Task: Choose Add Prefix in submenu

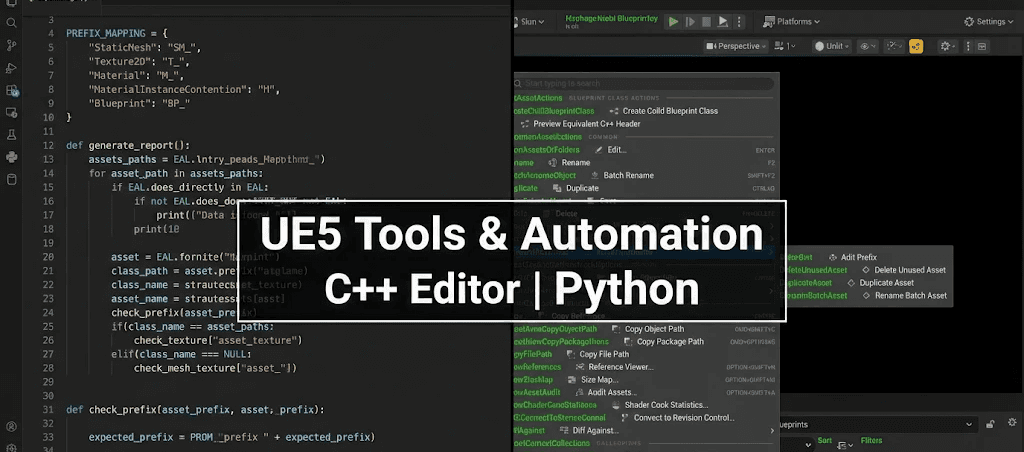Action: (x=853, y=257)
